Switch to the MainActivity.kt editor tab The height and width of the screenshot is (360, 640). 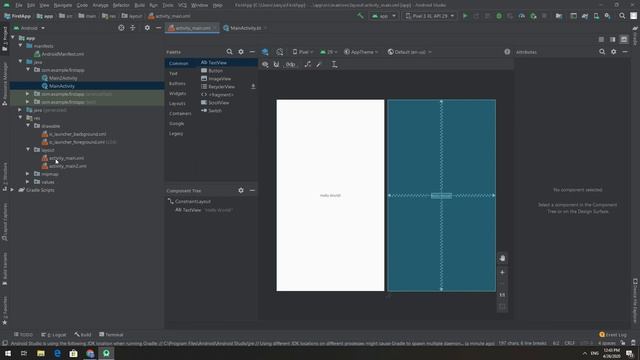tap(245, 28)
